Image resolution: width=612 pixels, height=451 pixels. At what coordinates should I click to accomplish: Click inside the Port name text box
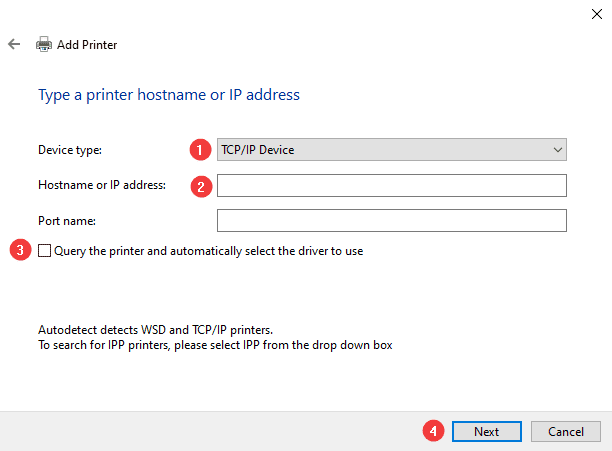tap(391, 220)
